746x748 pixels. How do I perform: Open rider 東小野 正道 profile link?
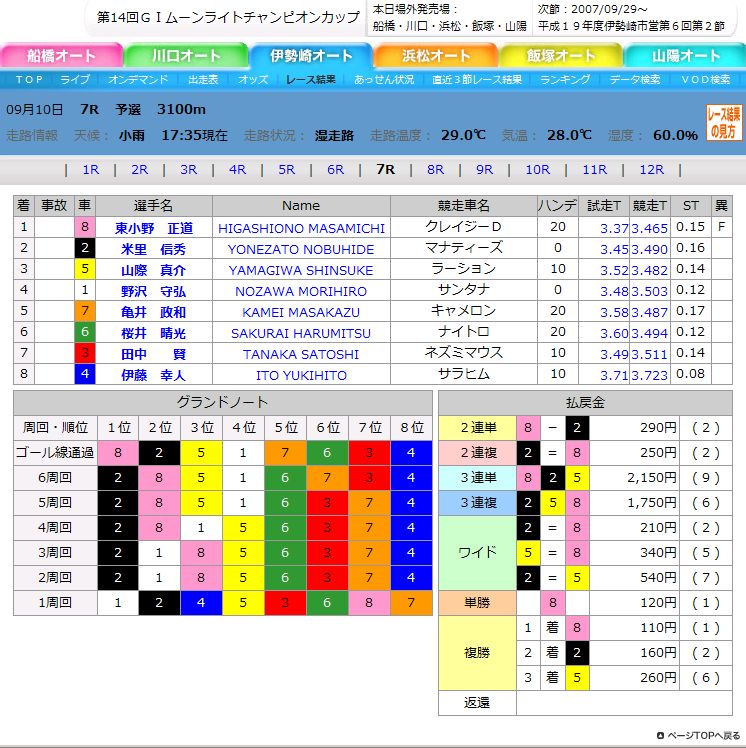[154, 229]
